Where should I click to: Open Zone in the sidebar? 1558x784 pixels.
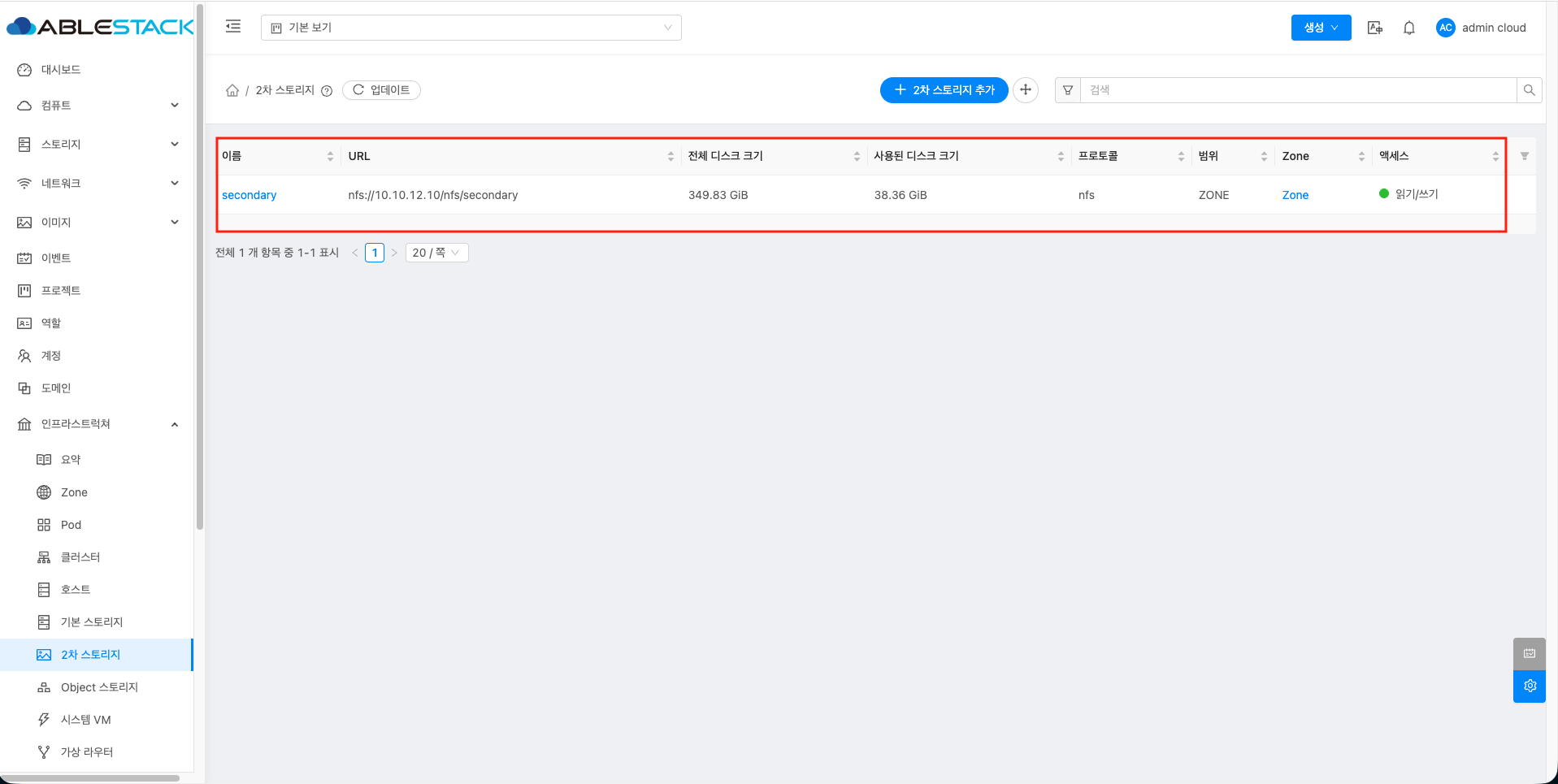point(98,492)
